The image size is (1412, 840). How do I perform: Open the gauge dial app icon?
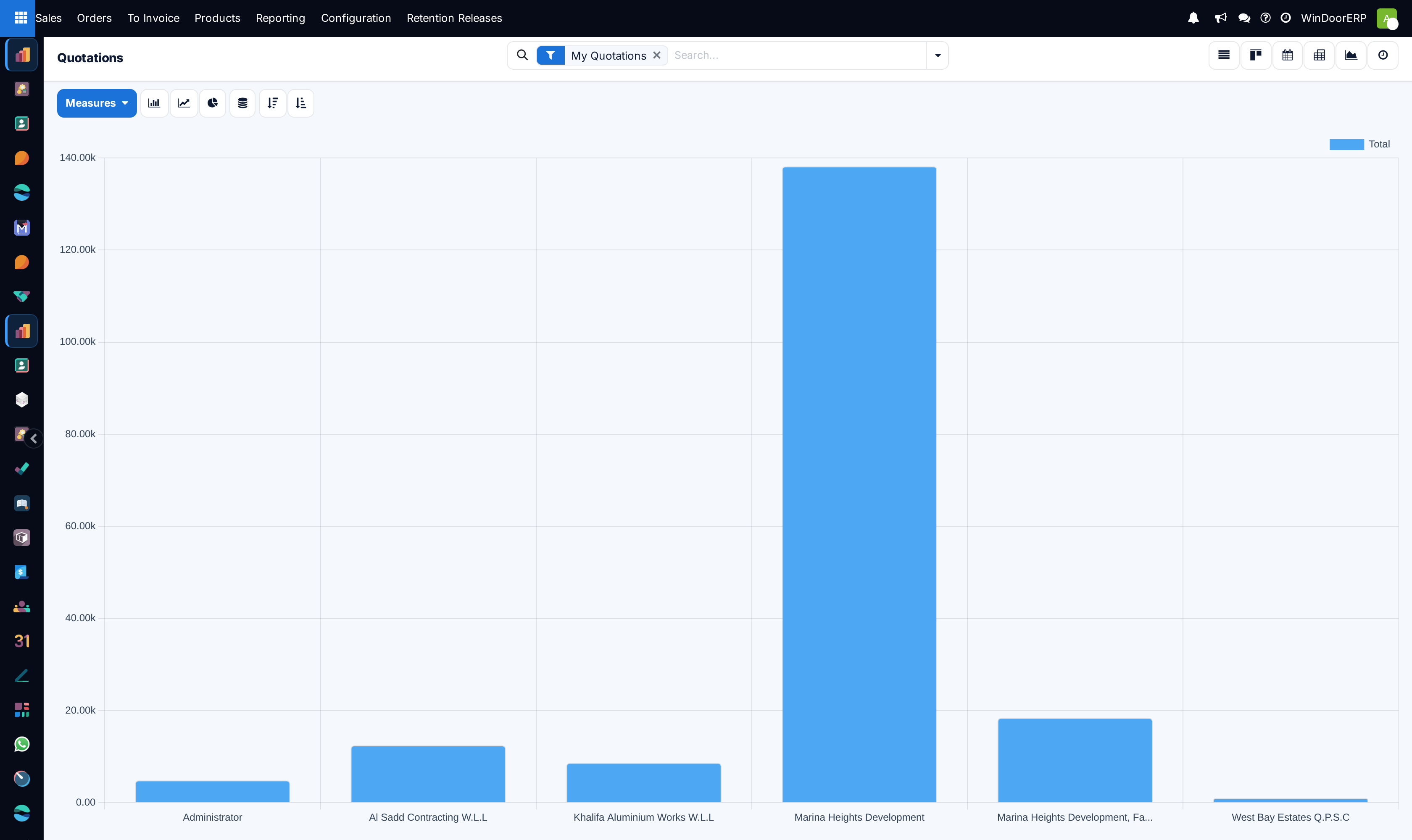click(x=21, y=779)
